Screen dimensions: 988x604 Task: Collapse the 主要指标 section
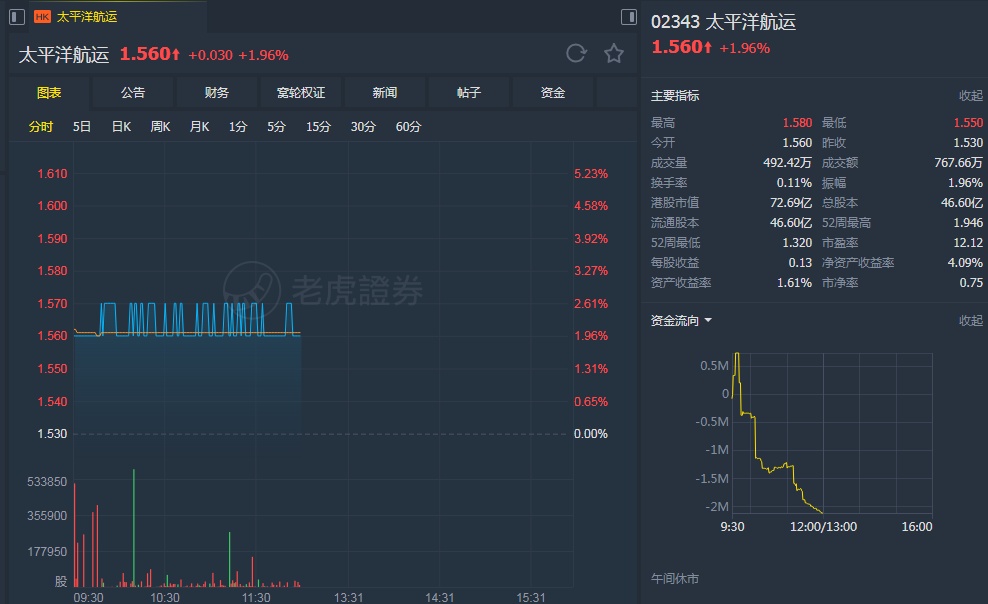(x=970, y=96)
